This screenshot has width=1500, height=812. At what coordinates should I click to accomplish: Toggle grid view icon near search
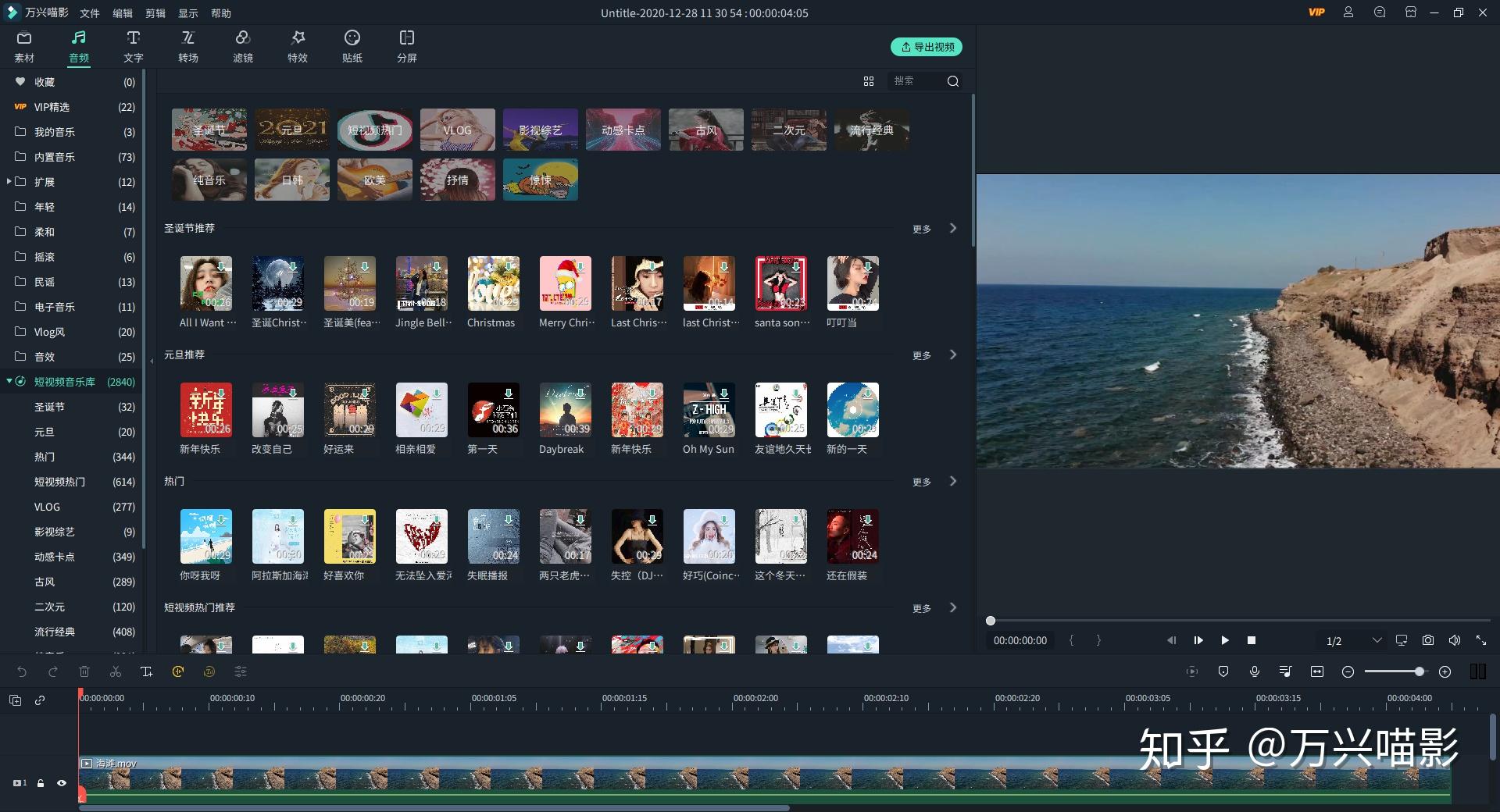[869, 81]
